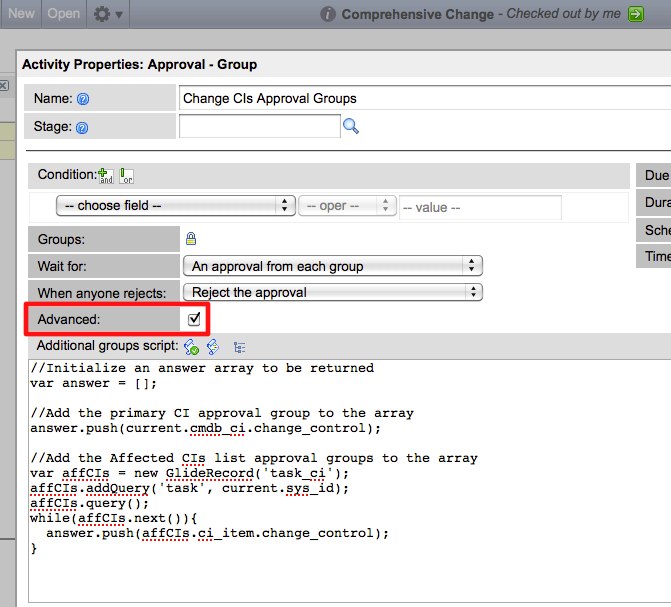Viewport: 671px width, 607px height.
Task: Uncheck the Advanced checkbox
Action: (194, 319)
